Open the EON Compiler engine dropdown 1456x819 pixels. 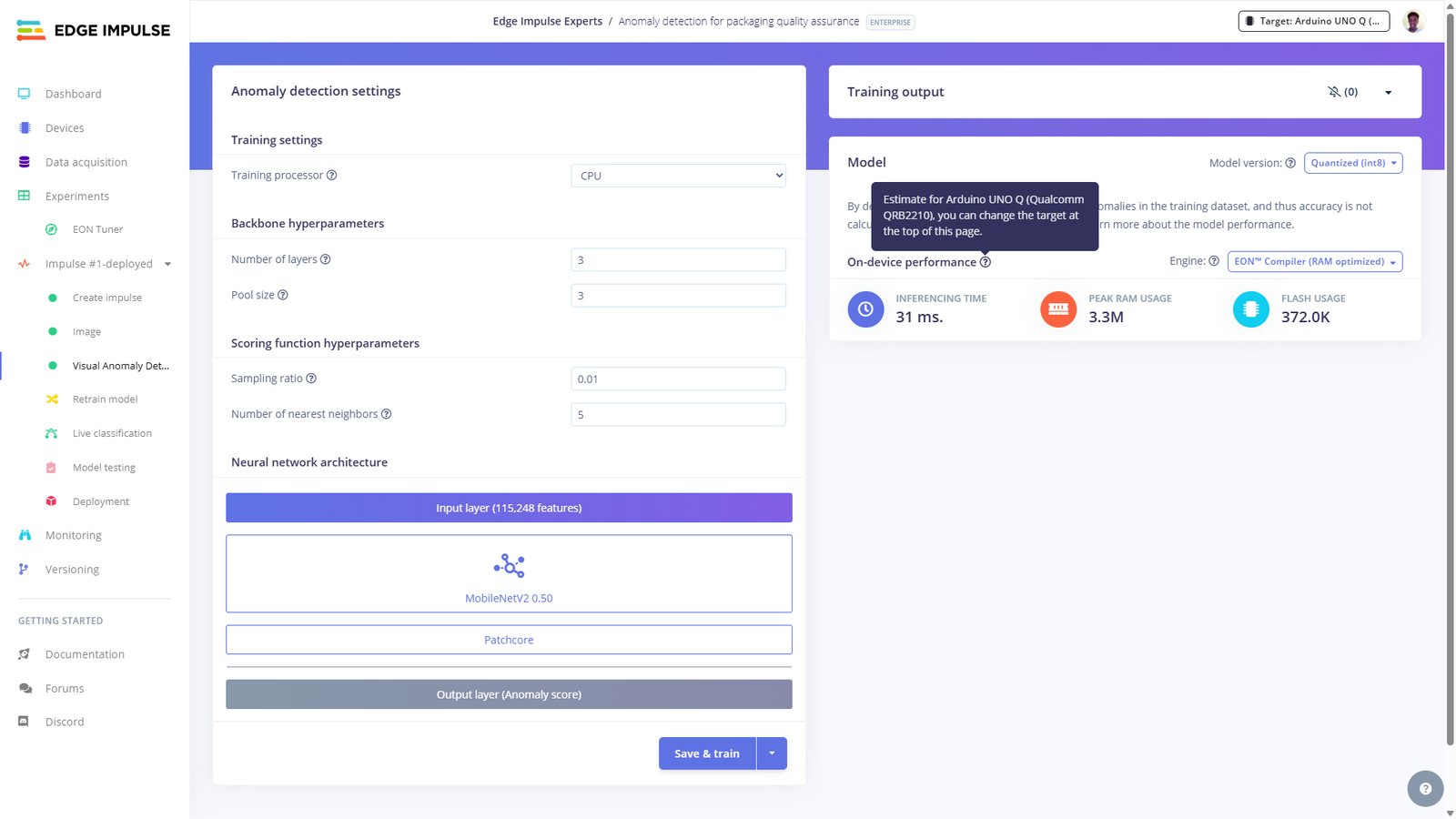[1315, 262]
